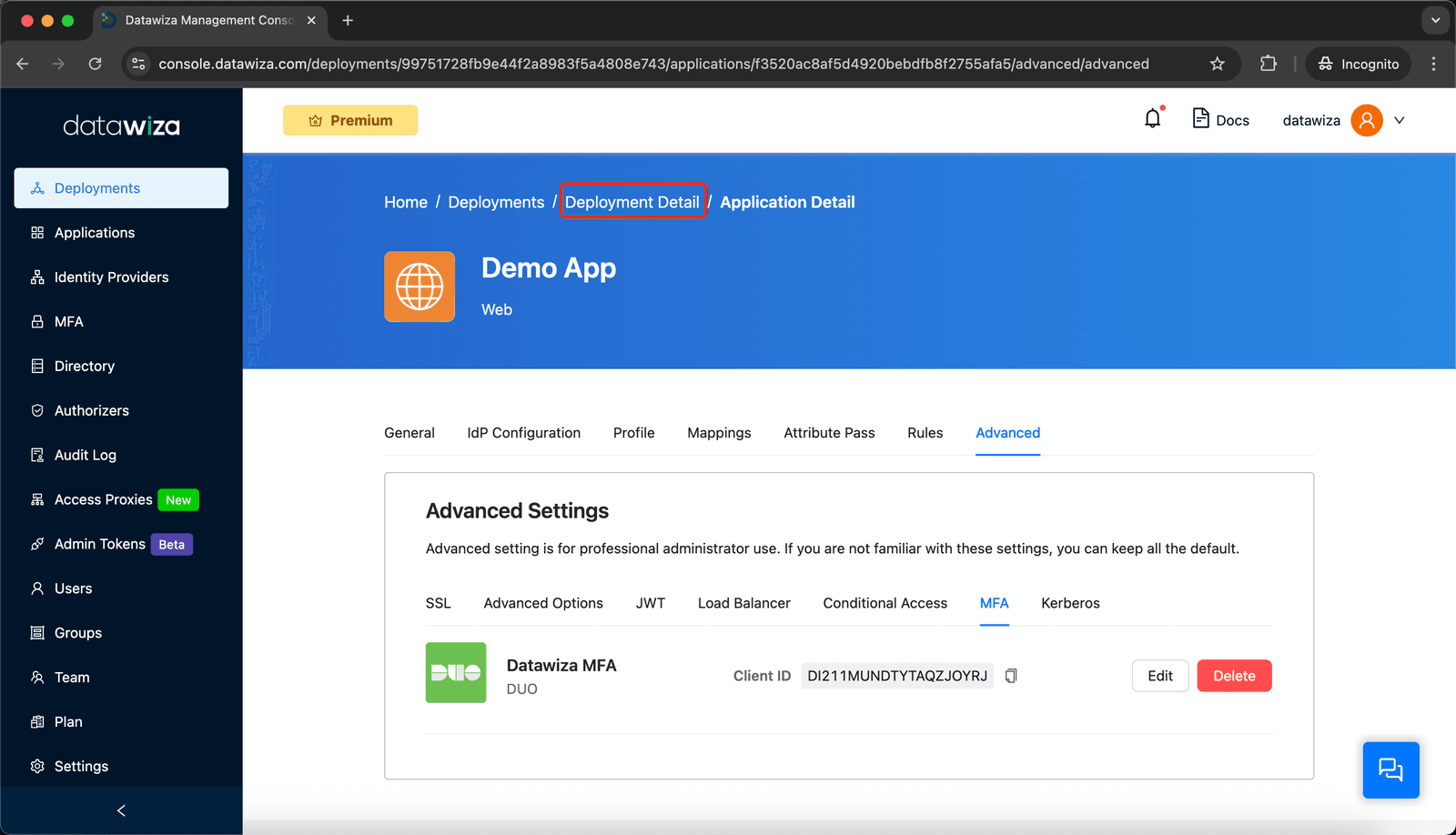Switch to the General tab
Screen dimensions: 1456x835
click(409, 433)
